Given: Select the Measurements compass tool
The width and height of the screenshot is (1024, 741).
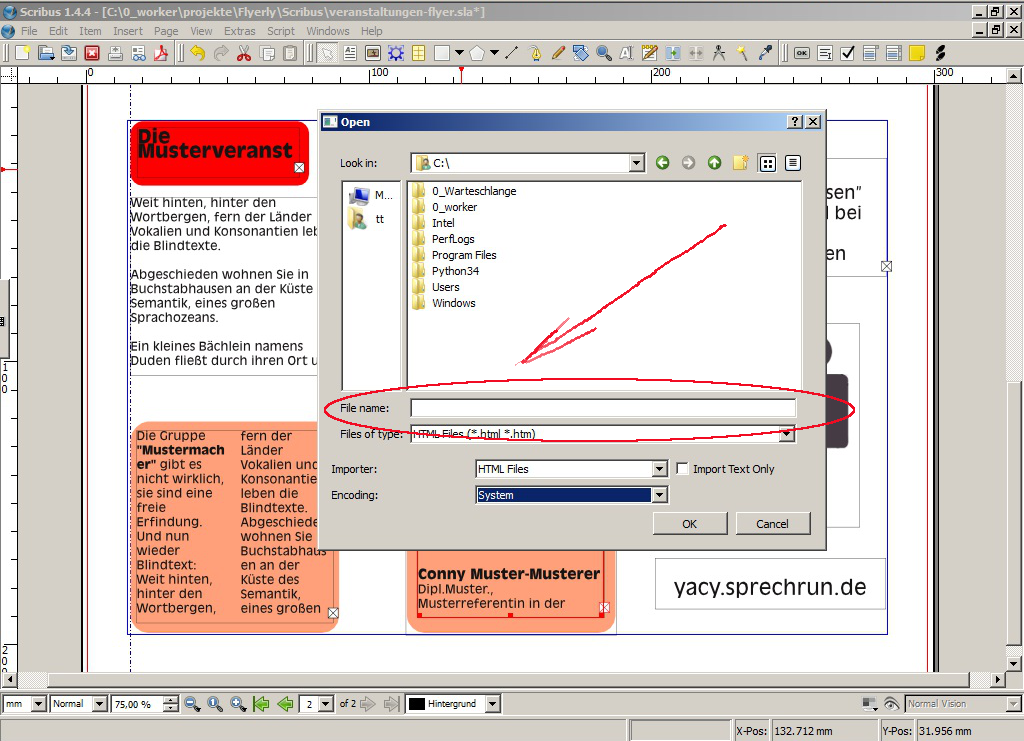Looking at the screenshot, I should (x=718, y=53).
